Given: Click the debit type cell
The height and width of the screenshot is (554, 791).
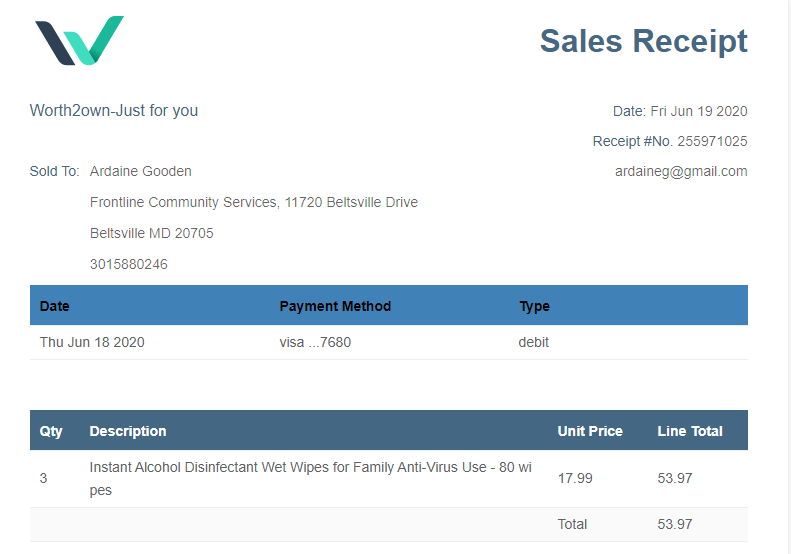Looking at the screenshot, I should [533, 342].
